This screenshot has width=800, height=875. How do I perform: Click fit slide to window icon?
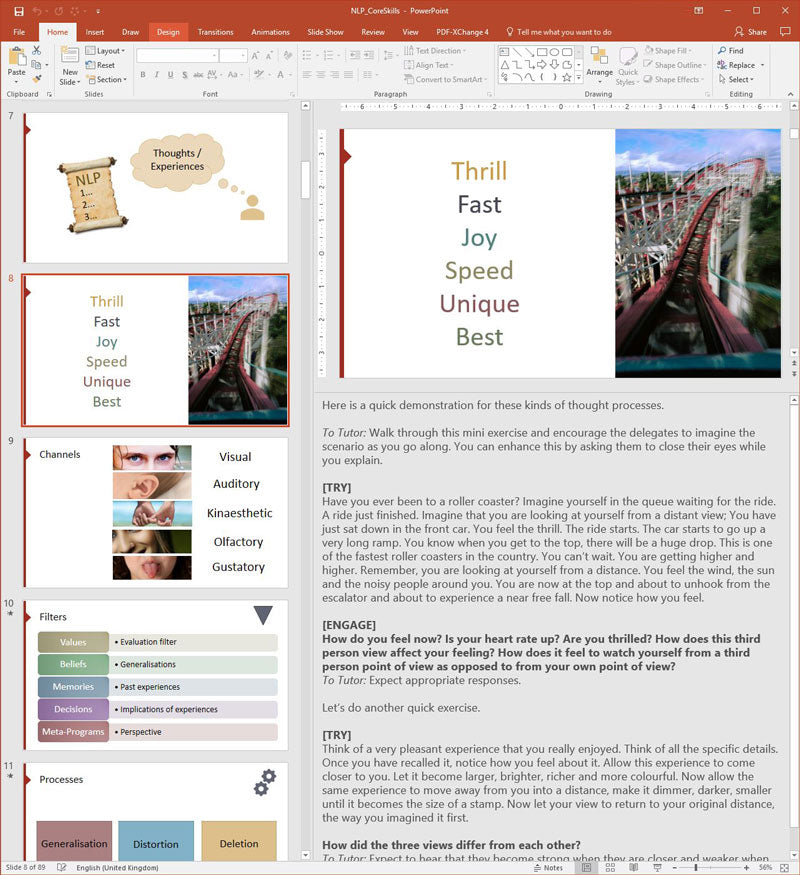784,868
